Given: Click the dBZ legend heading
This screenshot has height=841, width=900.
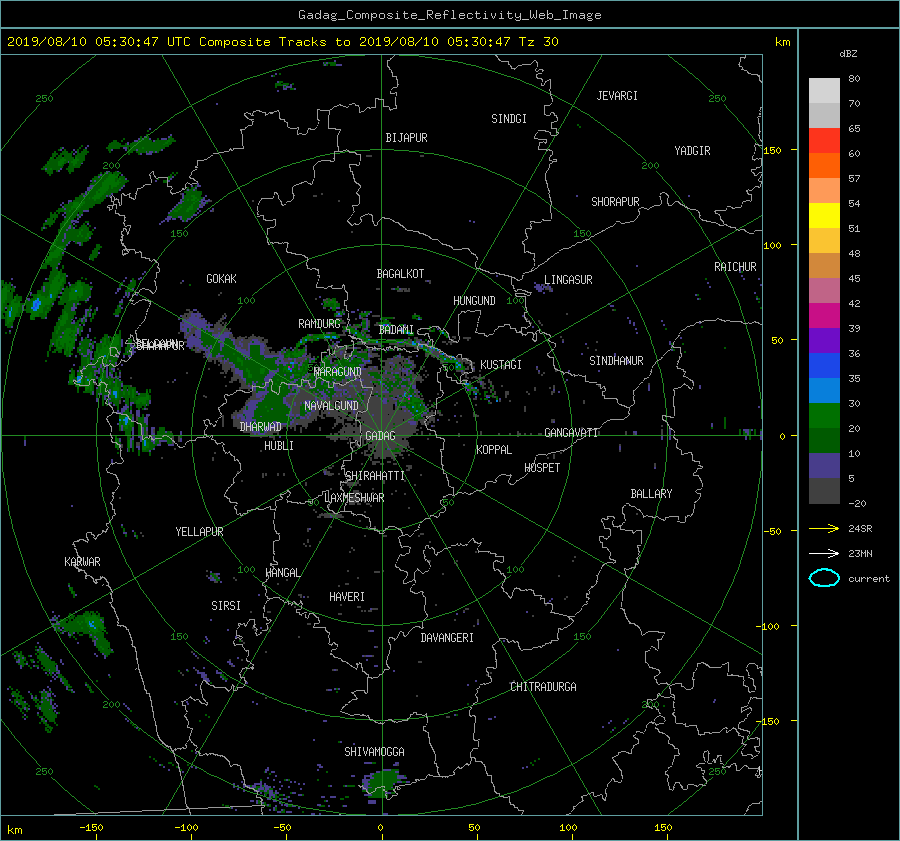Looking at the screenshot, I should click(848, 53).
